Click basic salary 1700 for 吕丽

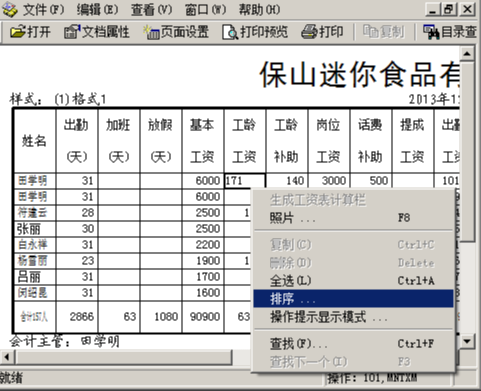point(208,277)
